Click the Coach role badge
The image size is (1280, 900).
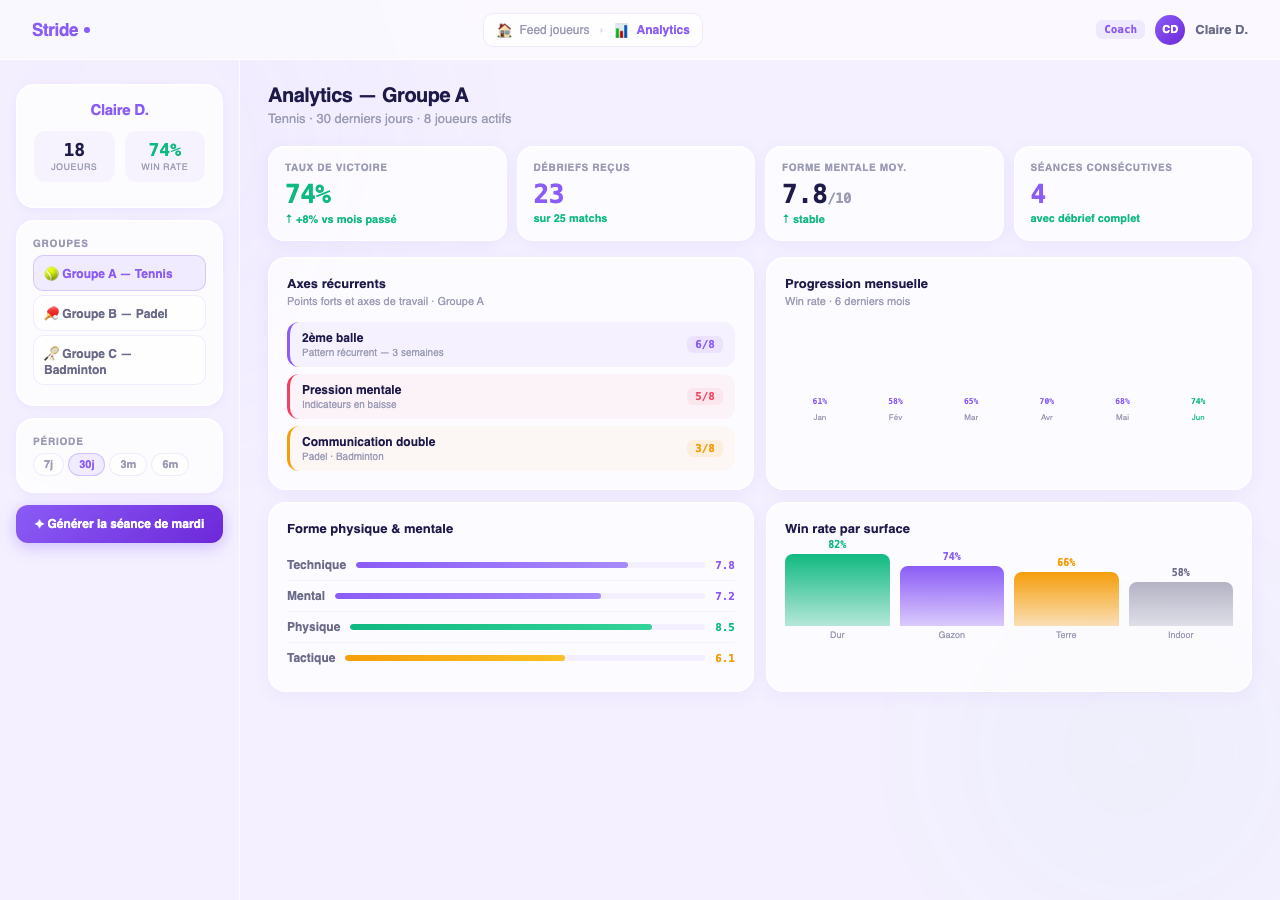1120,30
